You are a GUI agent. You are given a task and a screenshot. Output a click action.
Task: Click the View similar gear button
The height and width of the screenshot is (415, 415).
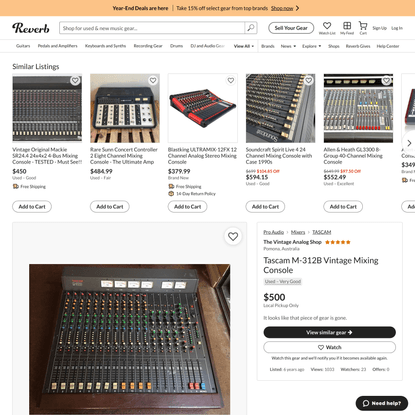click(329, 332)
